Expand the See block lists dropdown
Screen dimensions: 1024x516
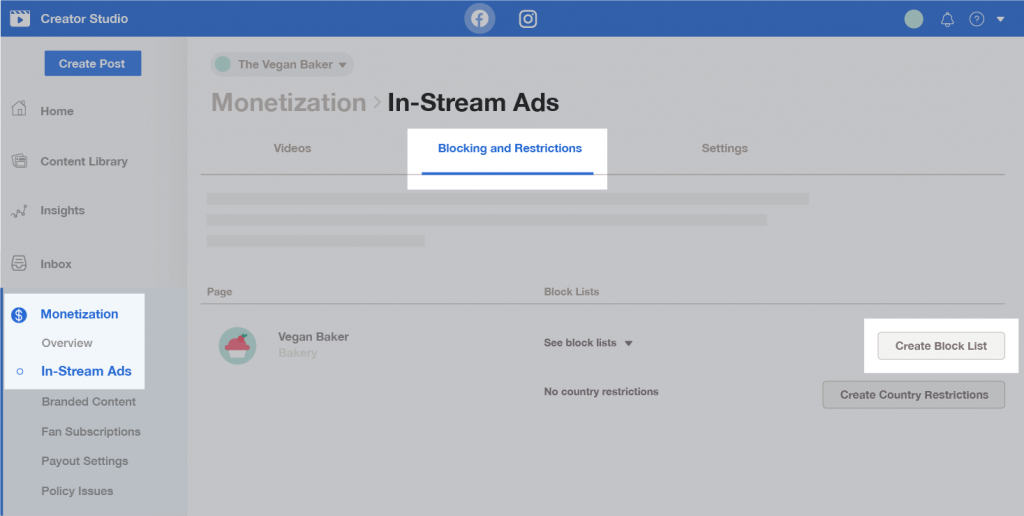coord(588,343)
